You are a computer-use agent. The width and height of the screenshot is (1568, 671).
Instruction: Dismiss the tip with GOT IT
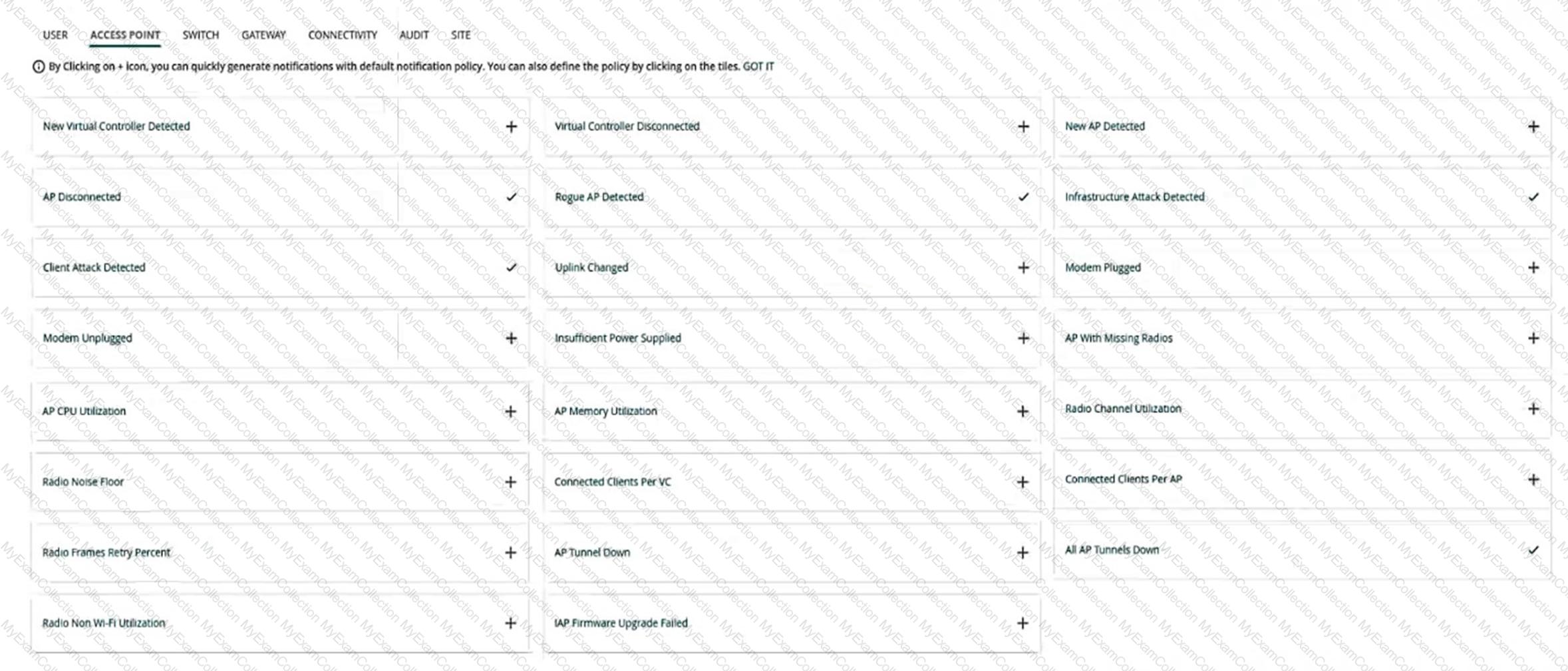pos(758,67)
